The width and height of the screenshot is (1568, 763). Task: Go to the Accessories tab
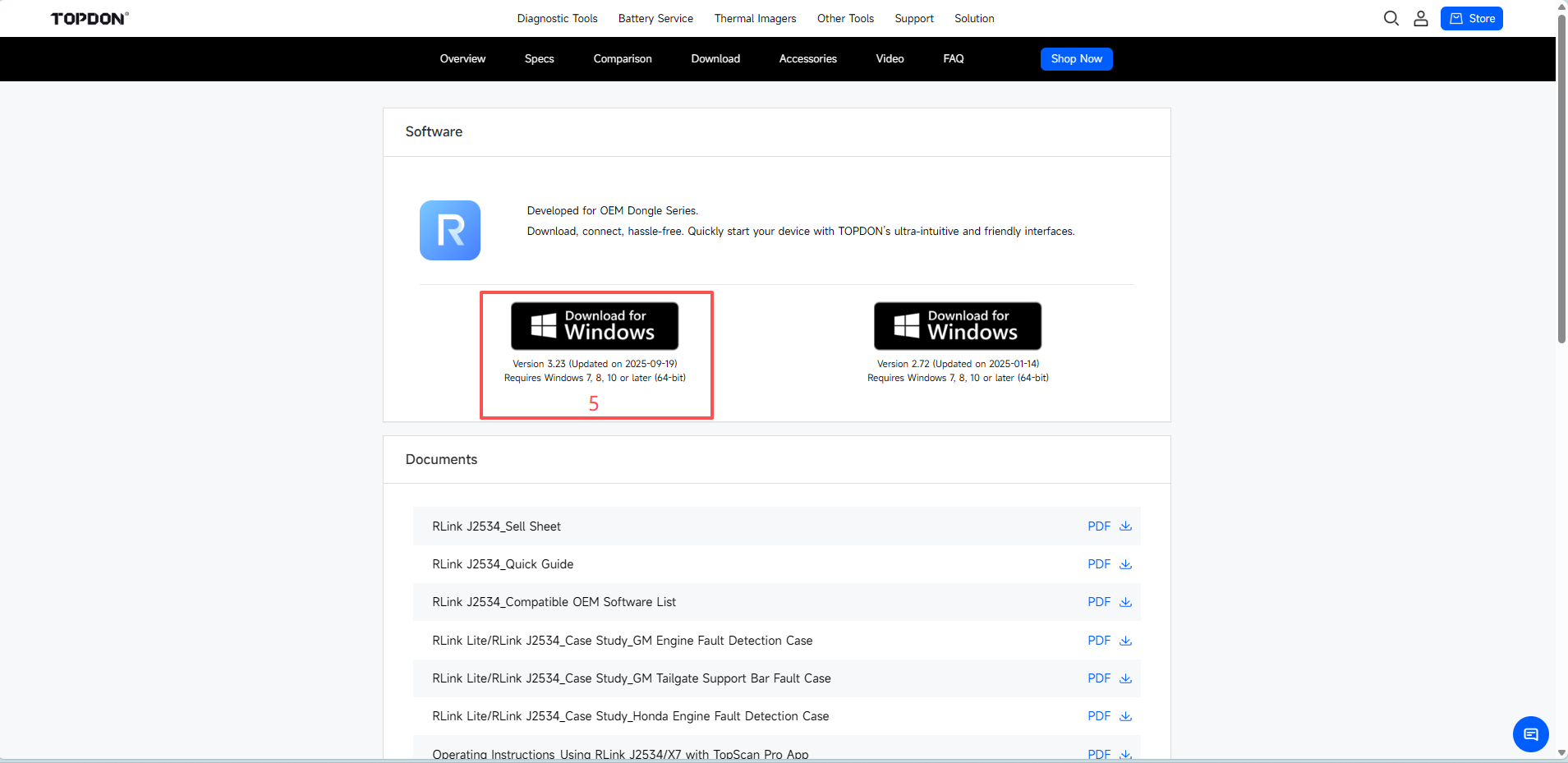coord(807,58)
